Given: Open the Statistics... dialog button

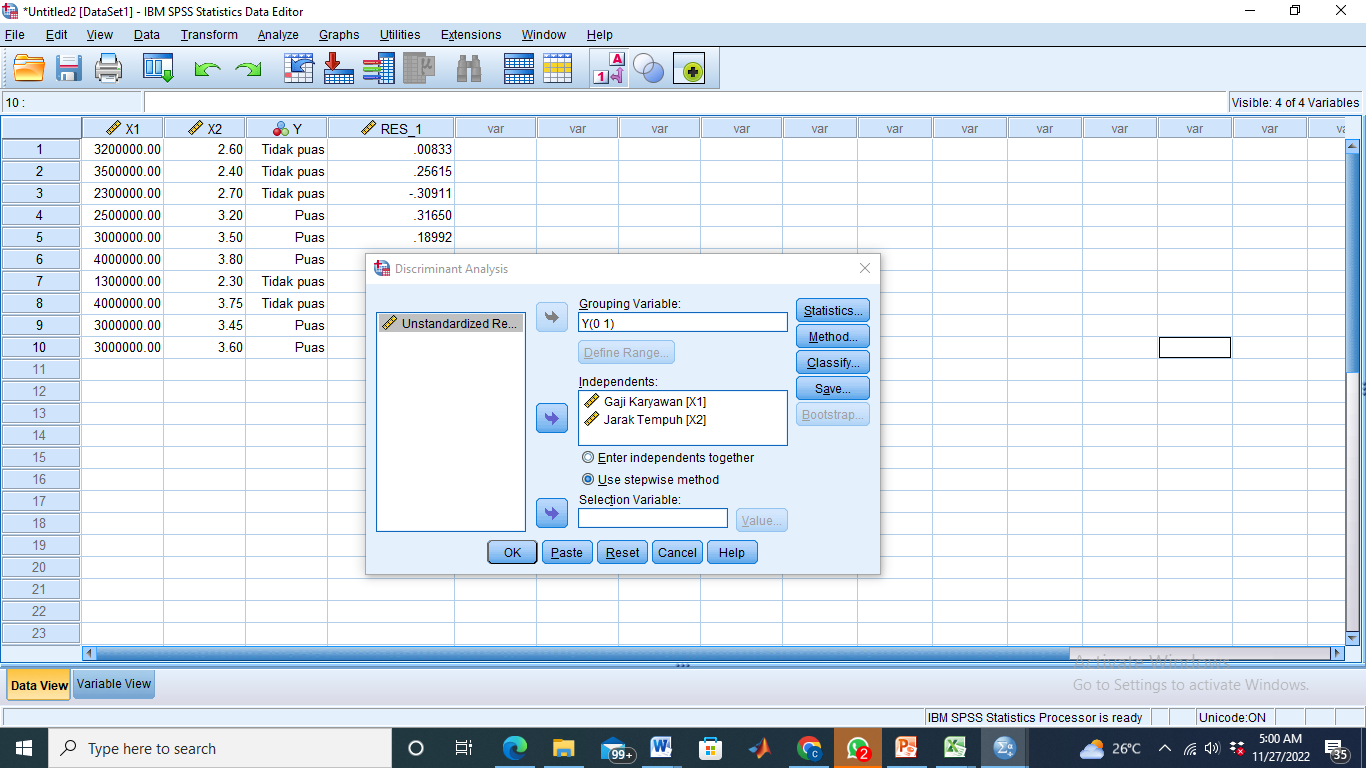Looking at the screenshot, I should coord(832,311).
